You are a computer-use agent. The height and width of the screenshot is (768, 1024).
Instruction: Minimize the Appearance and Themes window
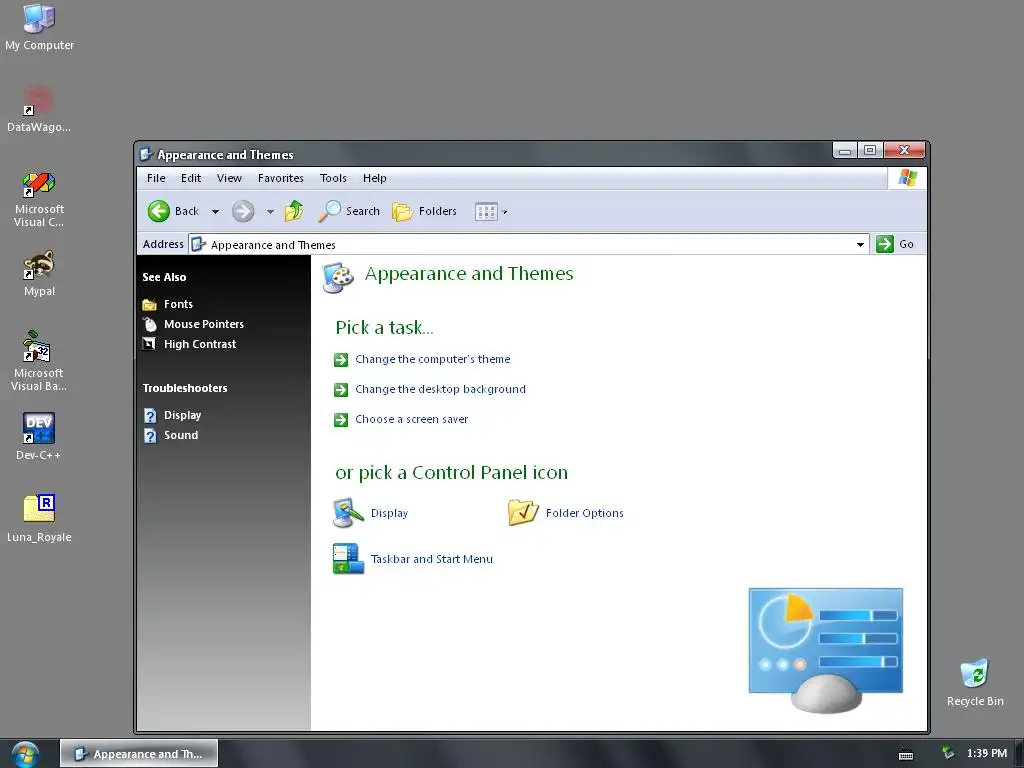844,150
